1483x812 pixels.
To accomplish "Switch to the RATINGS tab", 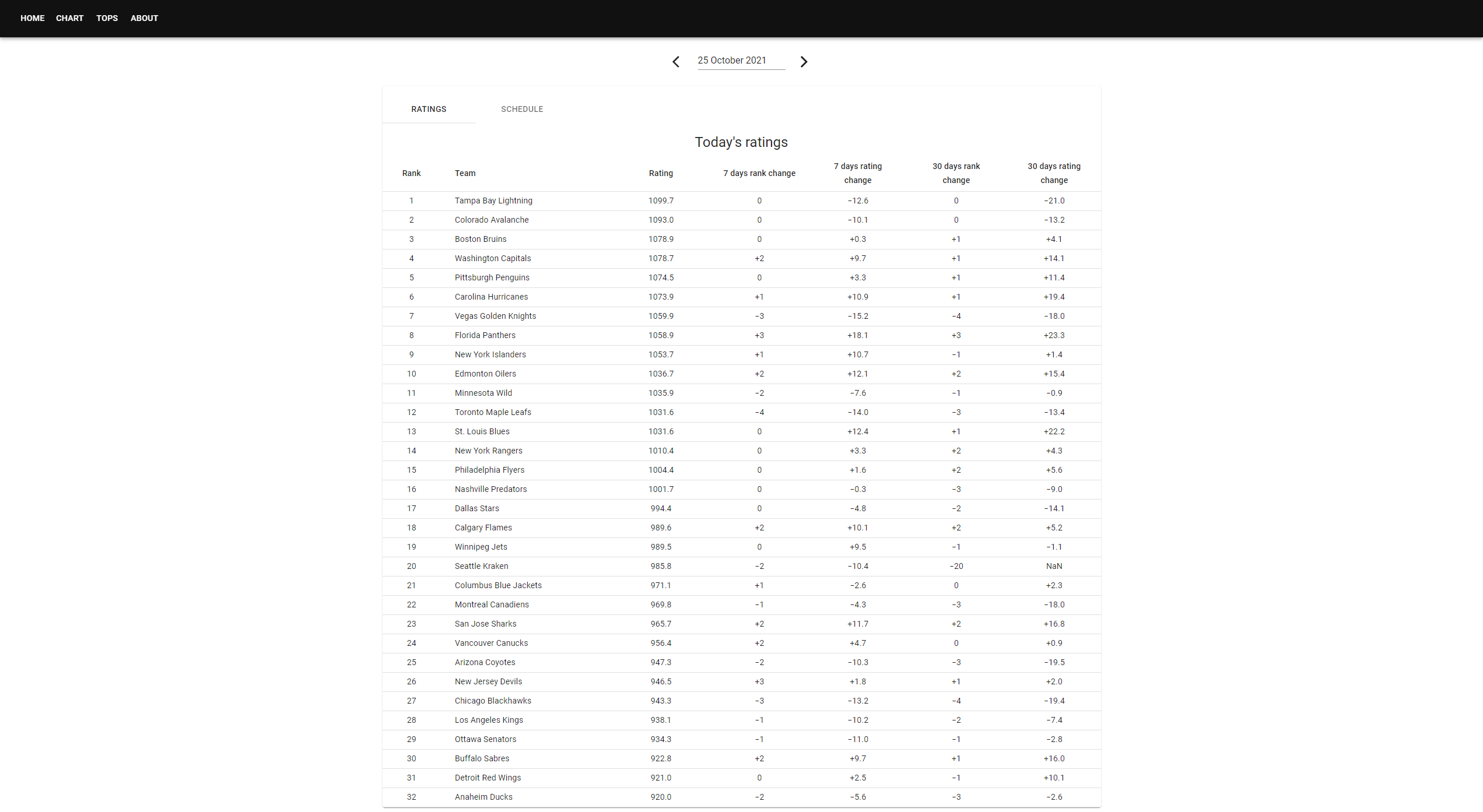I will pos(429,109).
